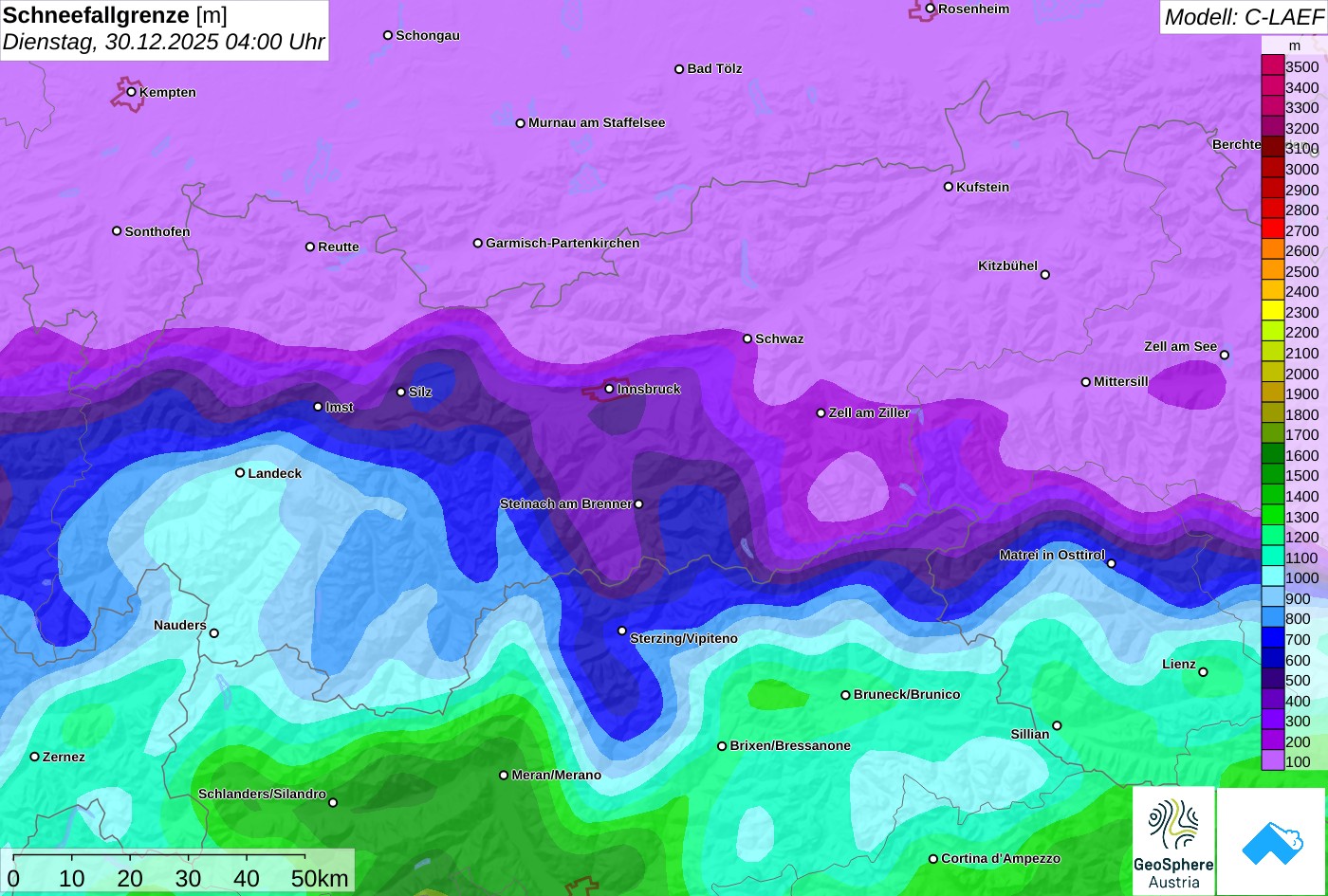Click the blue cloud arrow logo

[1272, 841]
